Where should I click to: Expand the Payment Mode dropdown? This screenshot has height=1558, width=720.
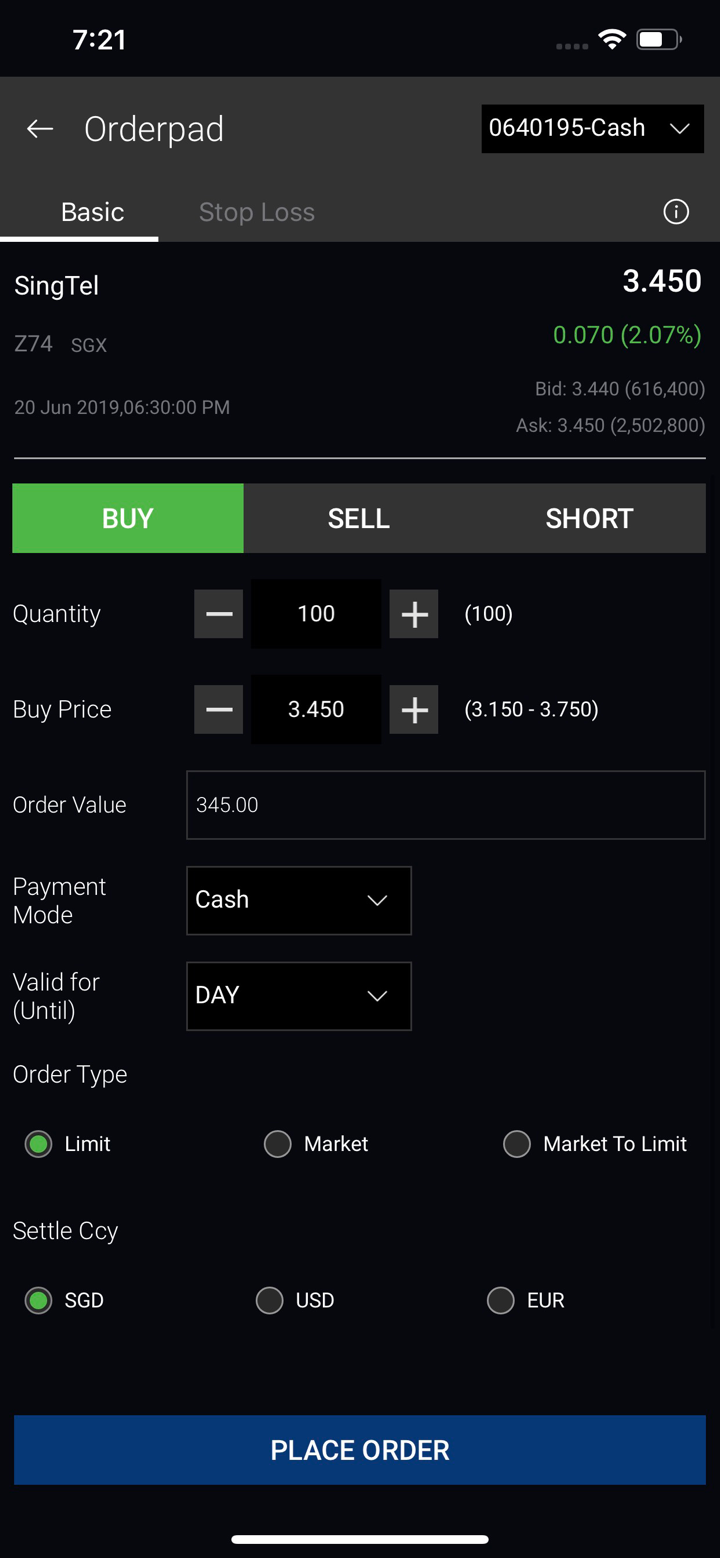[298, 900]
